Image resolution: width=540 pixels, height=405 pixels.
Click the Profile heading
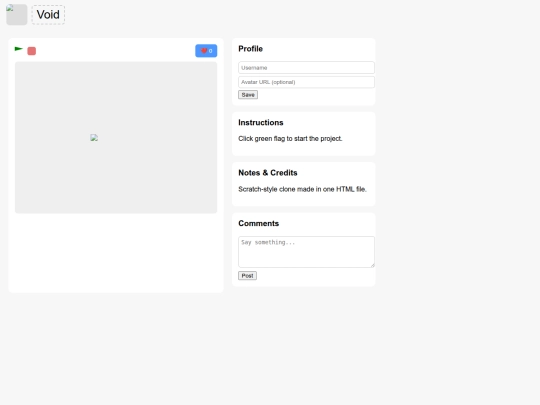250,49
